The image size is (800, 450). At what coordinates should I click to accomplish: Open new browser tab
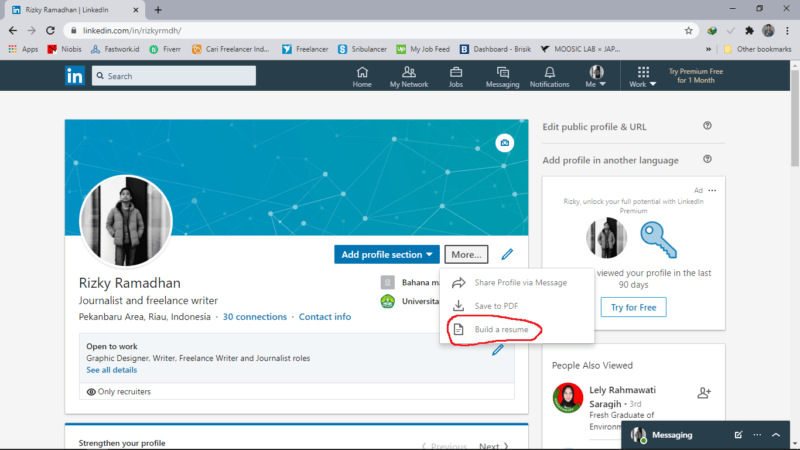pos(158,10)
